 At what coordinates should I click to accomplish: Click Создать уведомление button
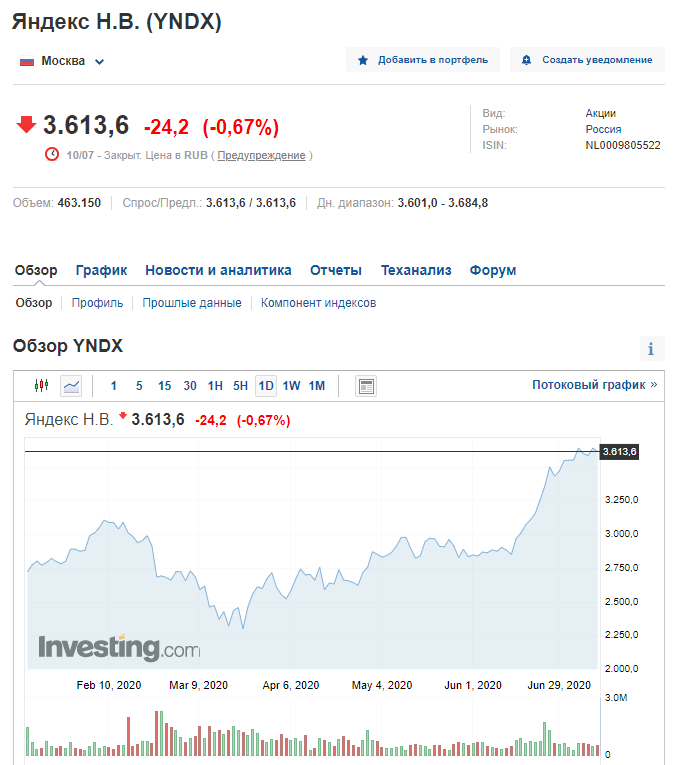[x=587, y=60]
